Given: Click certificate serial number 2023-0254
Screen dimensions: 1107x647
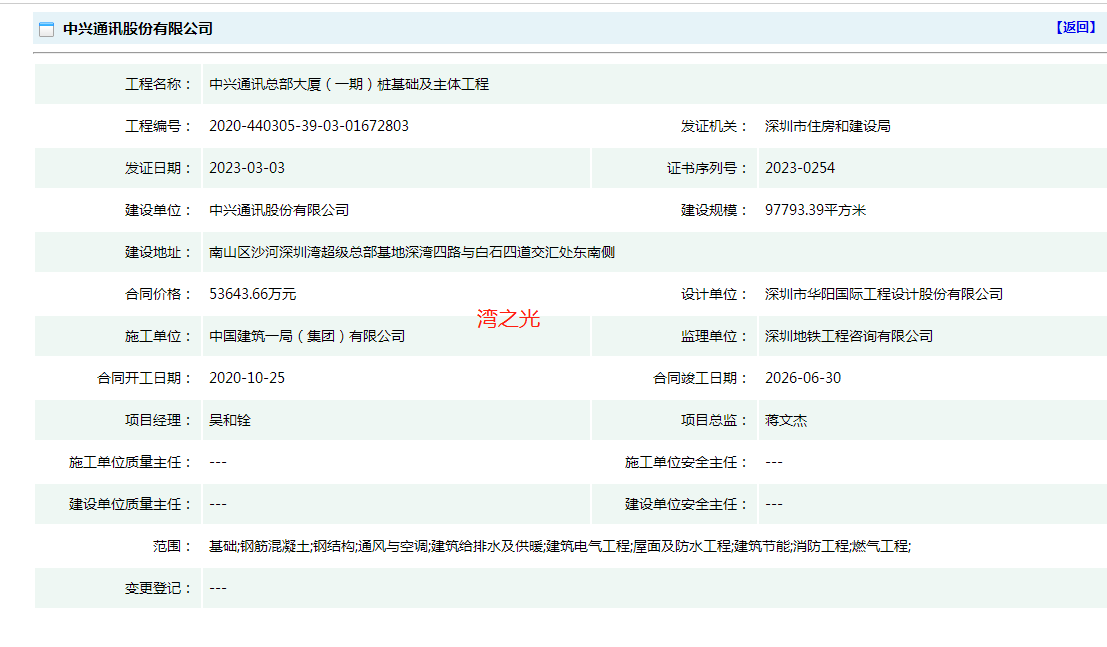Looking at the screenshot, I should [x=799, y=168].
